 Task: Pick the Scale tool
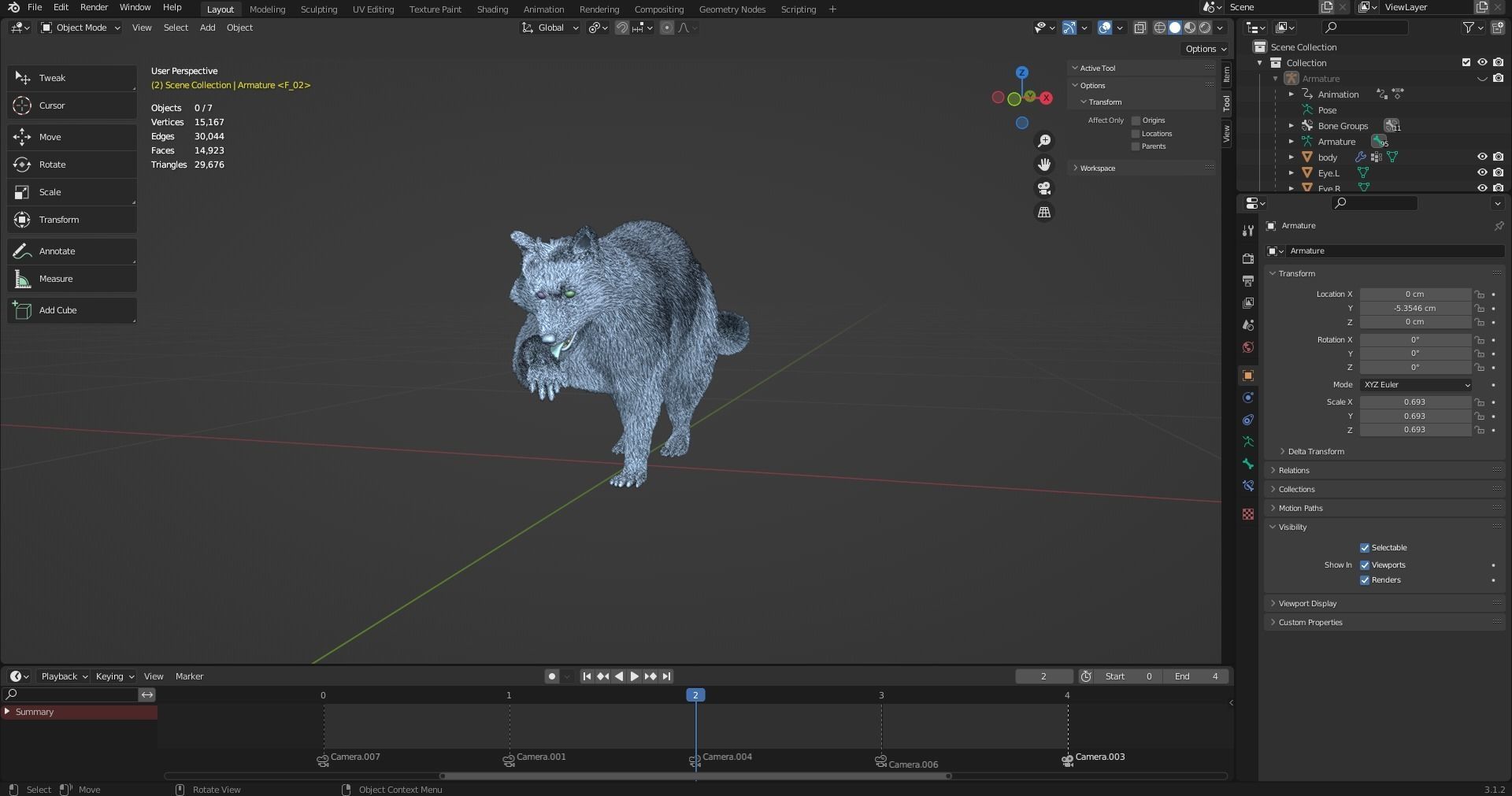[72, 192]
